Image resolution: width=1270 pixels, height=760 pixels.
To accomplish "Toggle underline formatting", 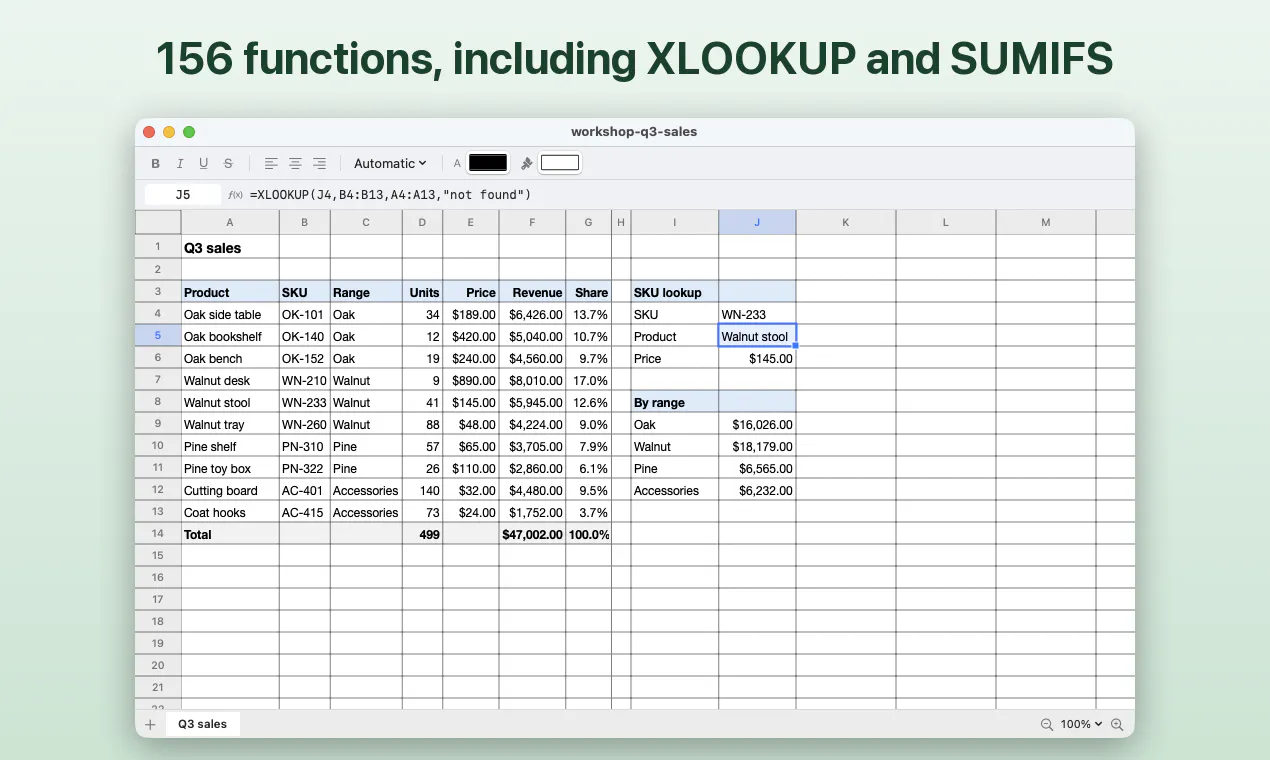I will click(x=204, y=163).
